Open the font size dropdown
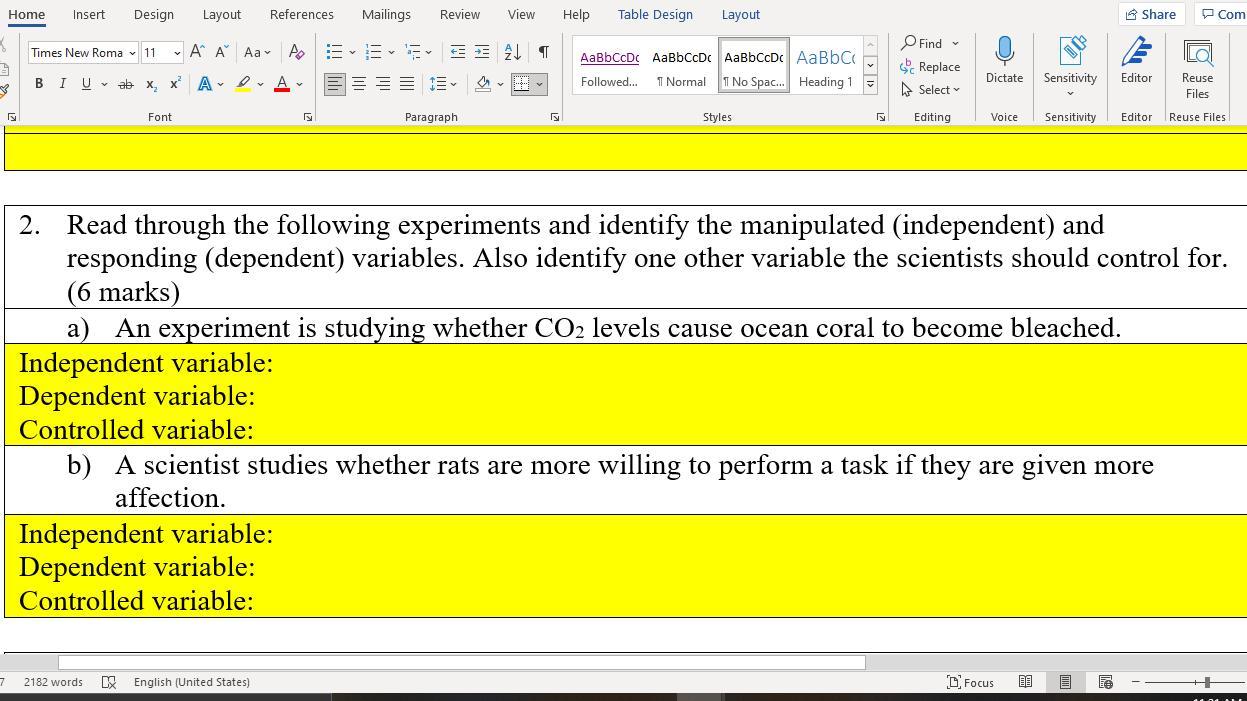 177,53
